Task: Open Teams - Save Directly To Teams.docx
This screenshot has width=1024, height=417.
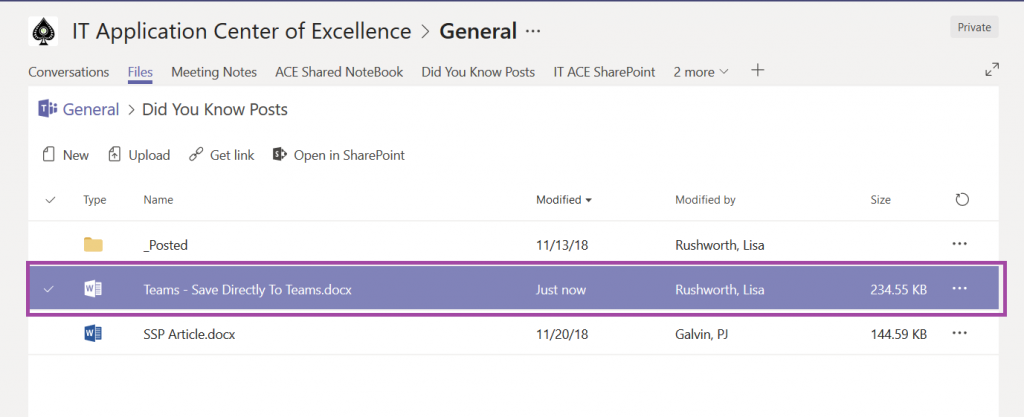Action: click(248, 290)
